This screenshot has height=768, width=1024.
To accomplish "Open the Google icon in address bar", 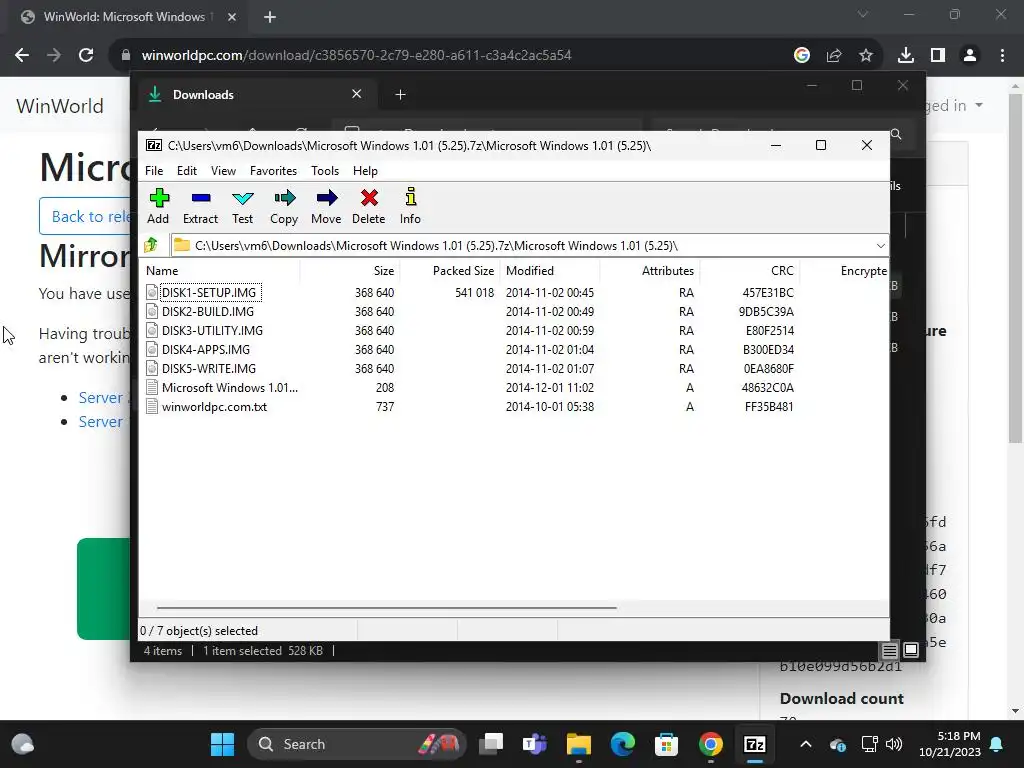I will point(802,56).
